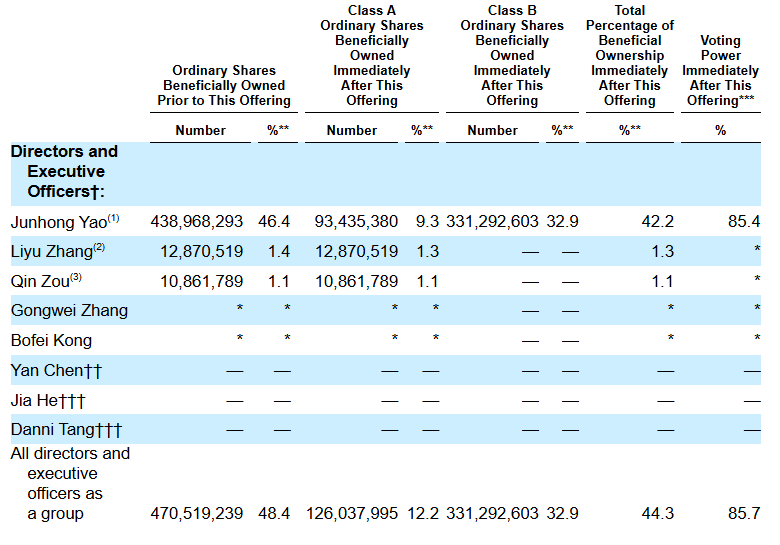The width and height of the screenshot is (780, 545).
Task: Select the 126,037,995 Class A group total
Action: tap(352, 513)
